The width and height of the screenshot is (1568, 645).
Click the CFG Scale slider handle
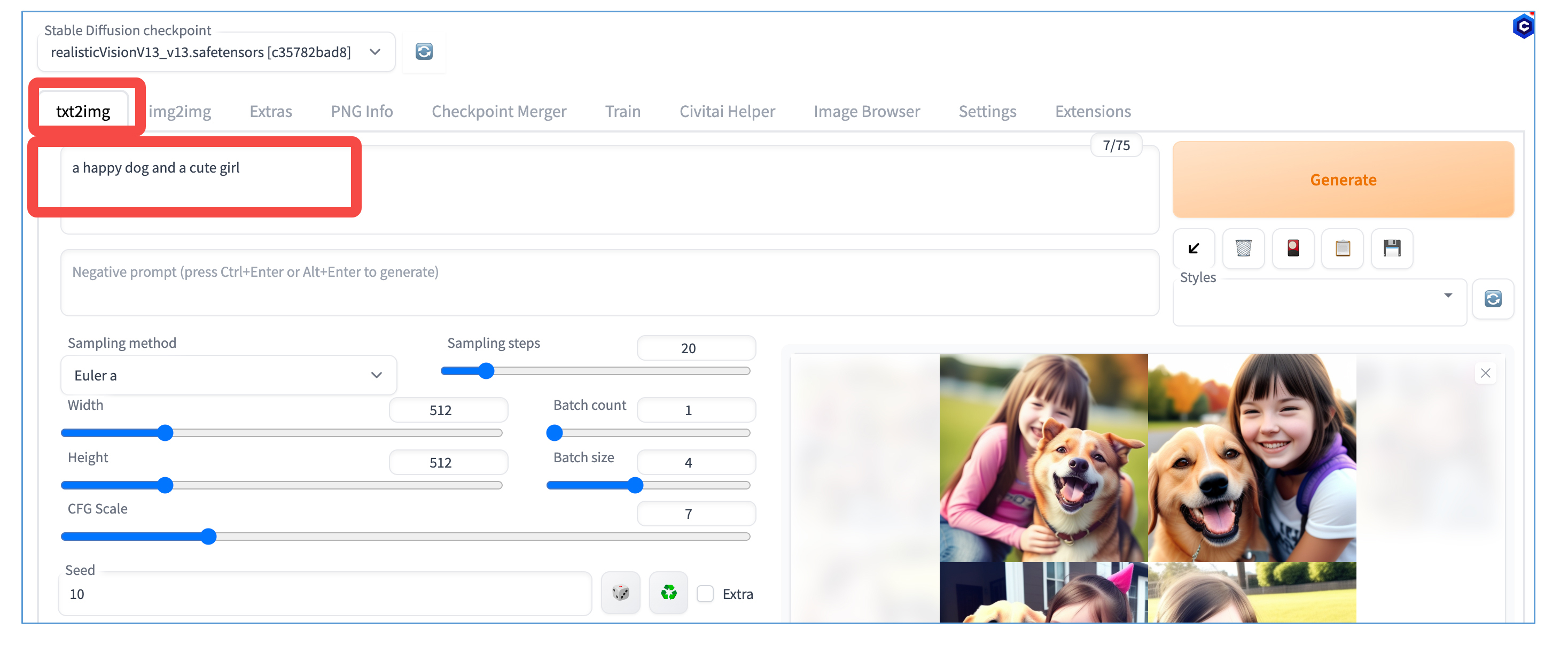pos(208,537)
